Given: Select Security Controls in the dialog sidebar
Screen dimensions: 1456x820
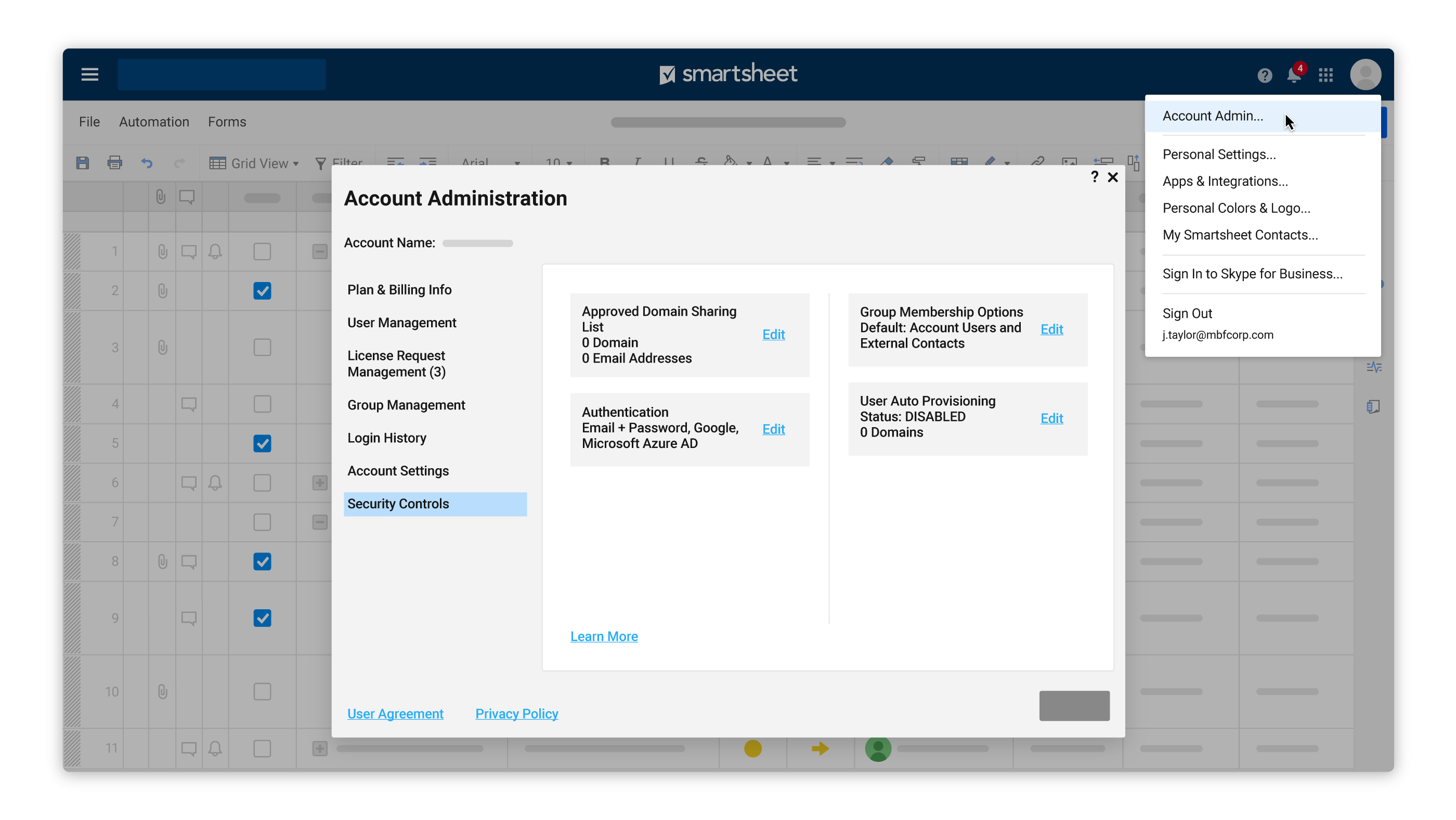Looking at the screenshot, I should pos(398,503).
